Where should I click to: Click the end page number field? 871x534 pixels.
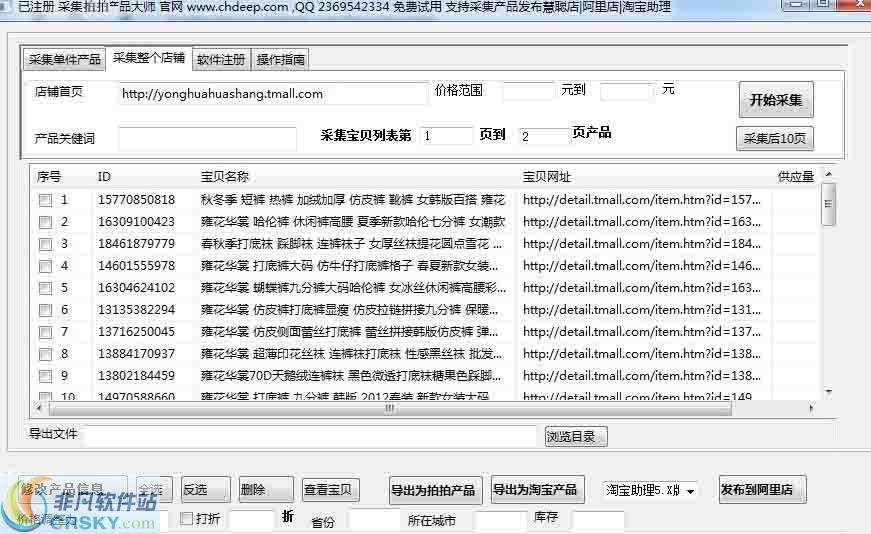coord(543,136)
